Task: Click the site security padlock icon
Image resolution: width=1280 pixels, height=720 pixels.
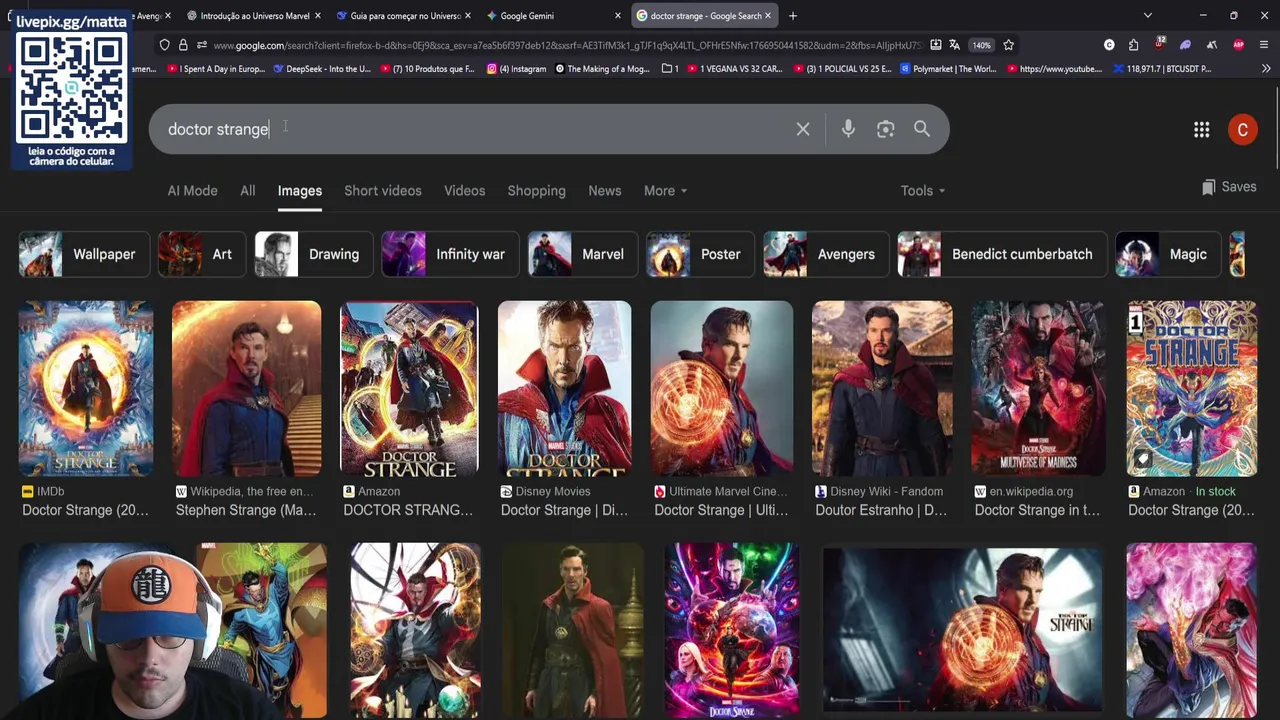Action: click(x=183, y=45)
